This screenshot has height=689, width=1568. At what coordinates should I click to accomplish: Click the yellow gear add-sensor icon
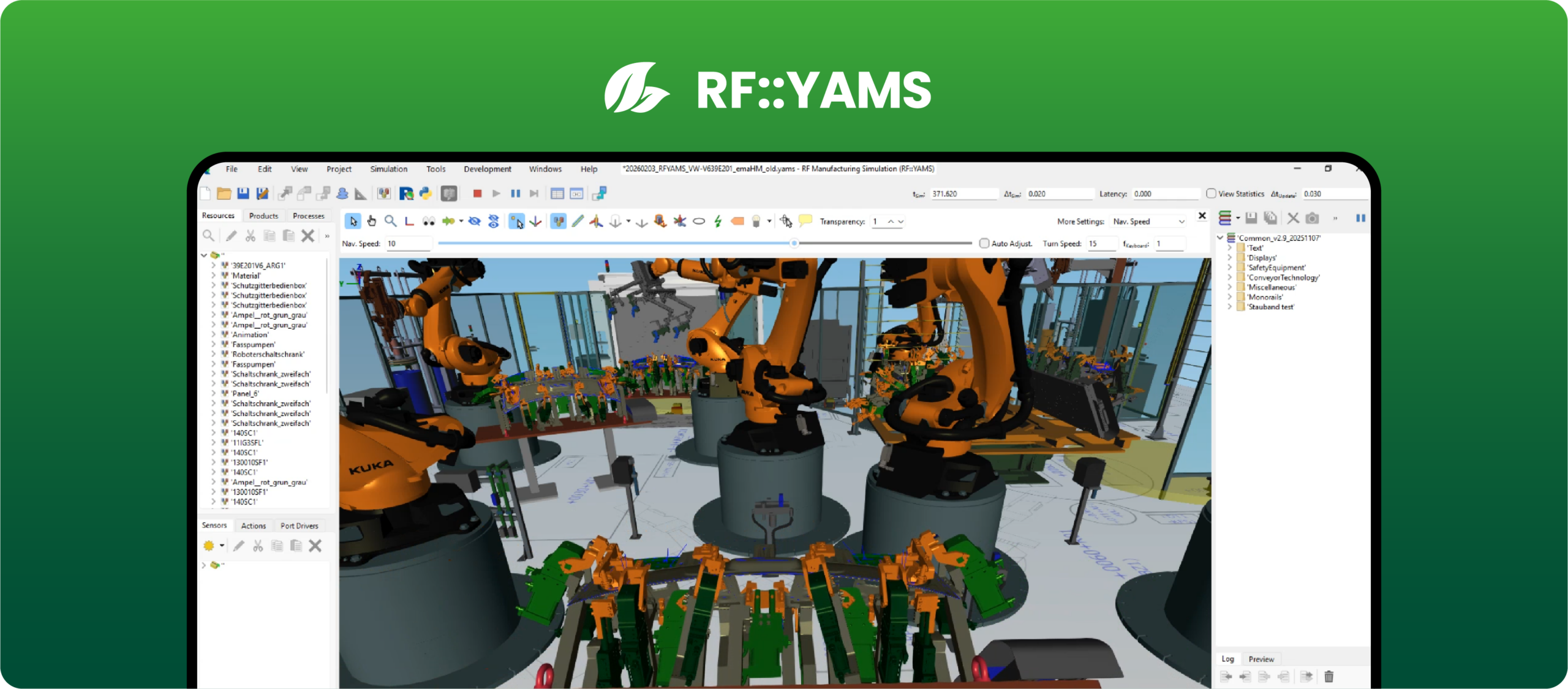[209, 546]
